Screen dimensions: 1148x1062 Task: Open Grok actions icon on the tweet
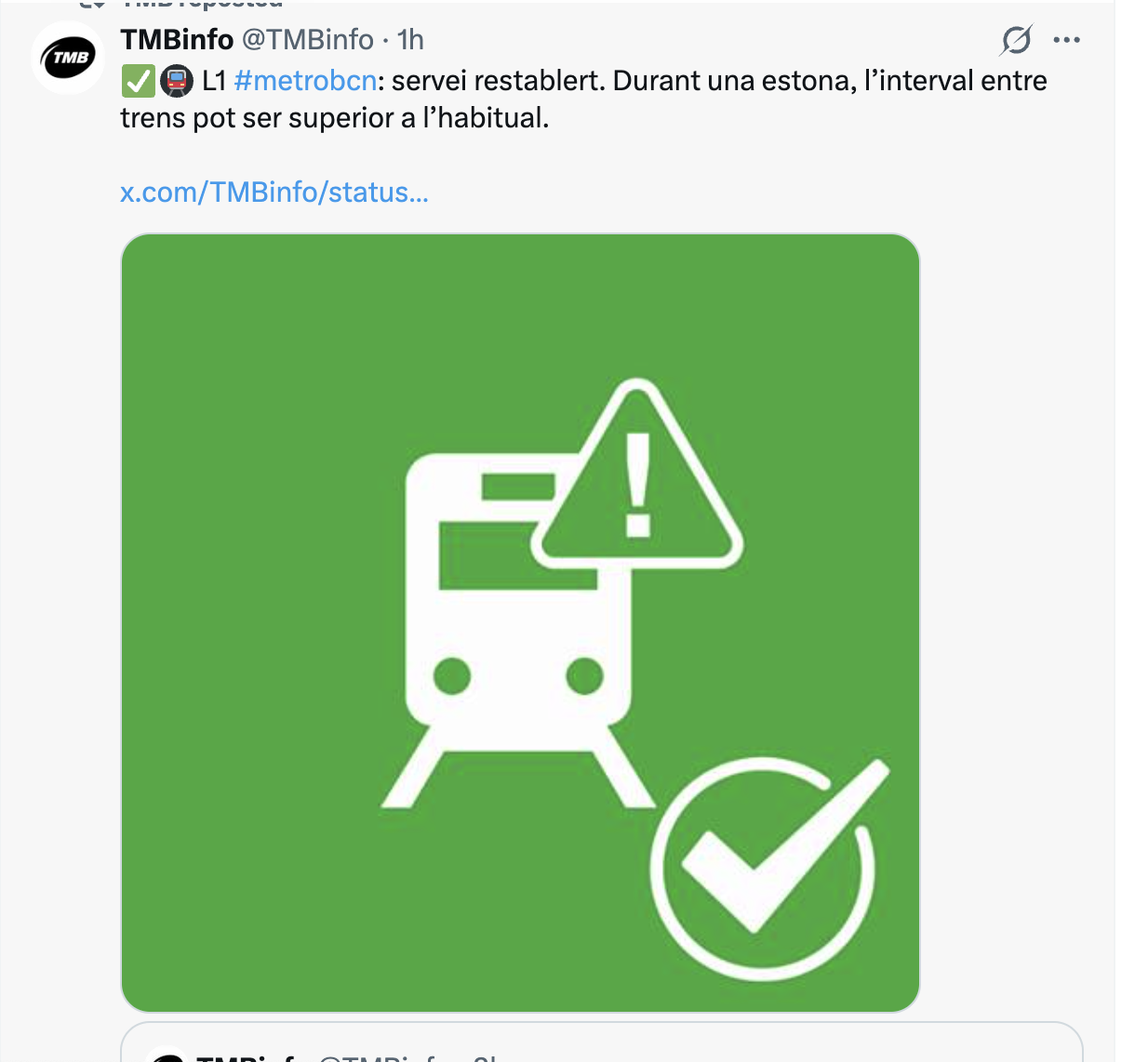(x=1016, y=40)
